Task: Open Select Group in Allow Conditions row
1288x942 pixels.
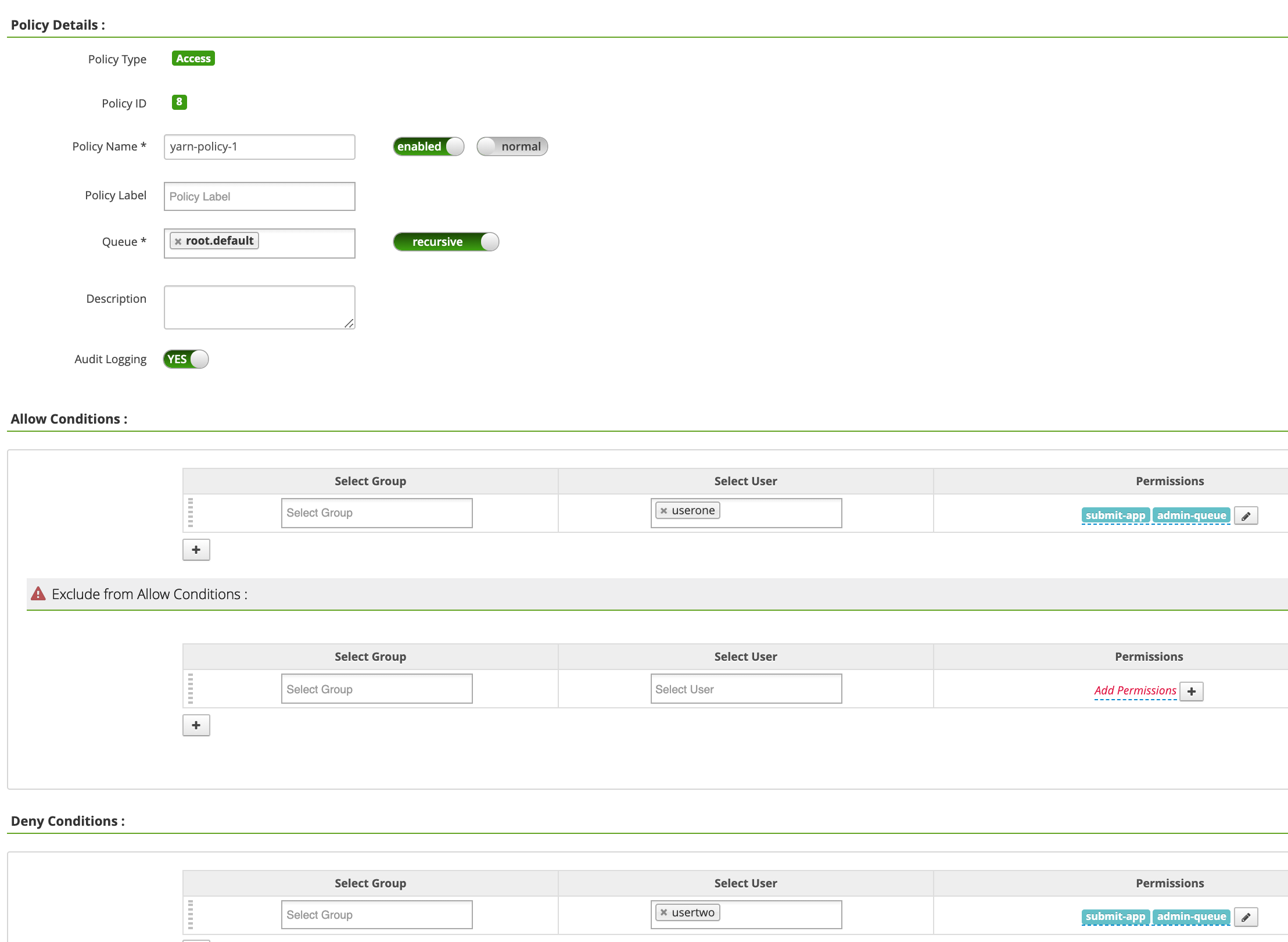Action: click(376, 513)
